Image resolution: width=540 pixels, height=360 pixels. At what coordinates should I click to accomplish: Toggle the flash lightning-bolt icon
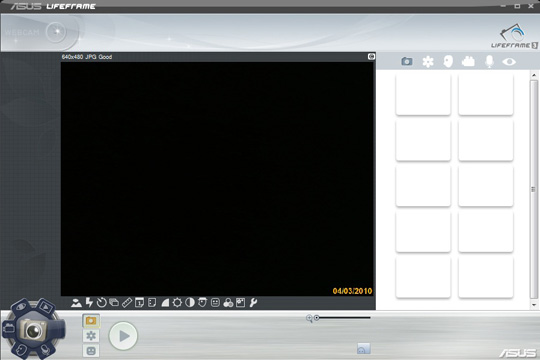click(89, 302)
